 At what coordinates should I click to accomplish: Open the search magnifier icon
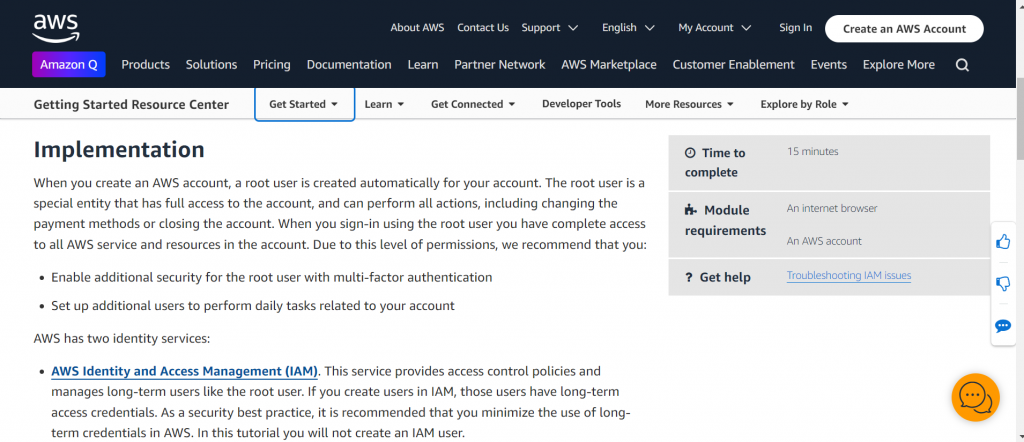(x=962, y=65)
